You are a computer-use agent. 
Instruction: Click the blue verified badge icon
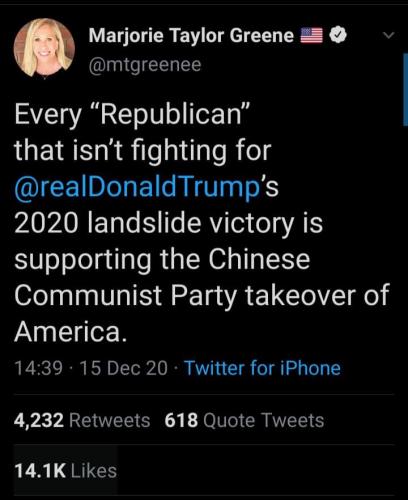(x=338, y=35)
